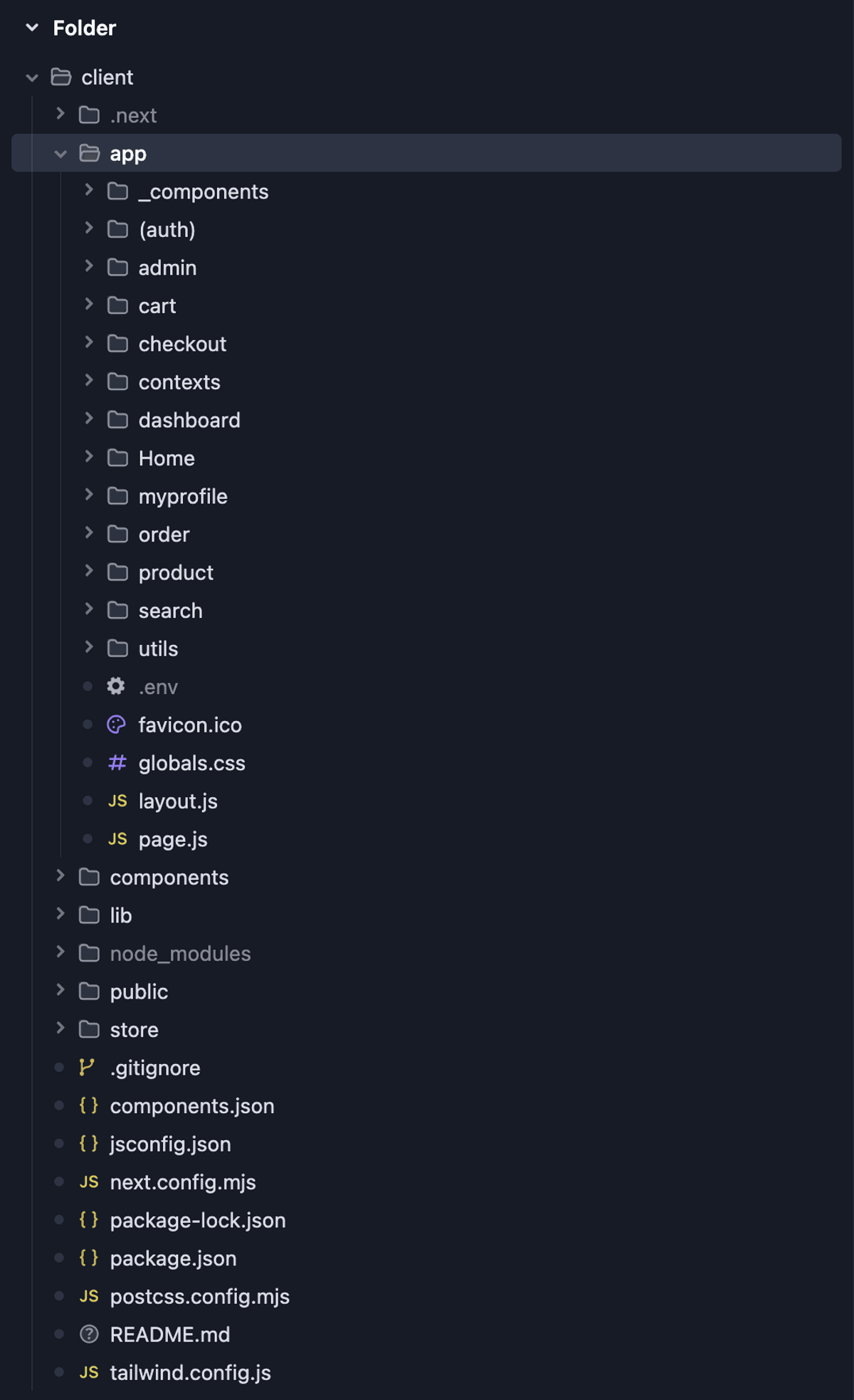Image resolution: width=854 pixels, height=1400 pixels.
Task: Select the postcss.config.mjs file
Action: pyautogui.click(x=199, y=1297)
